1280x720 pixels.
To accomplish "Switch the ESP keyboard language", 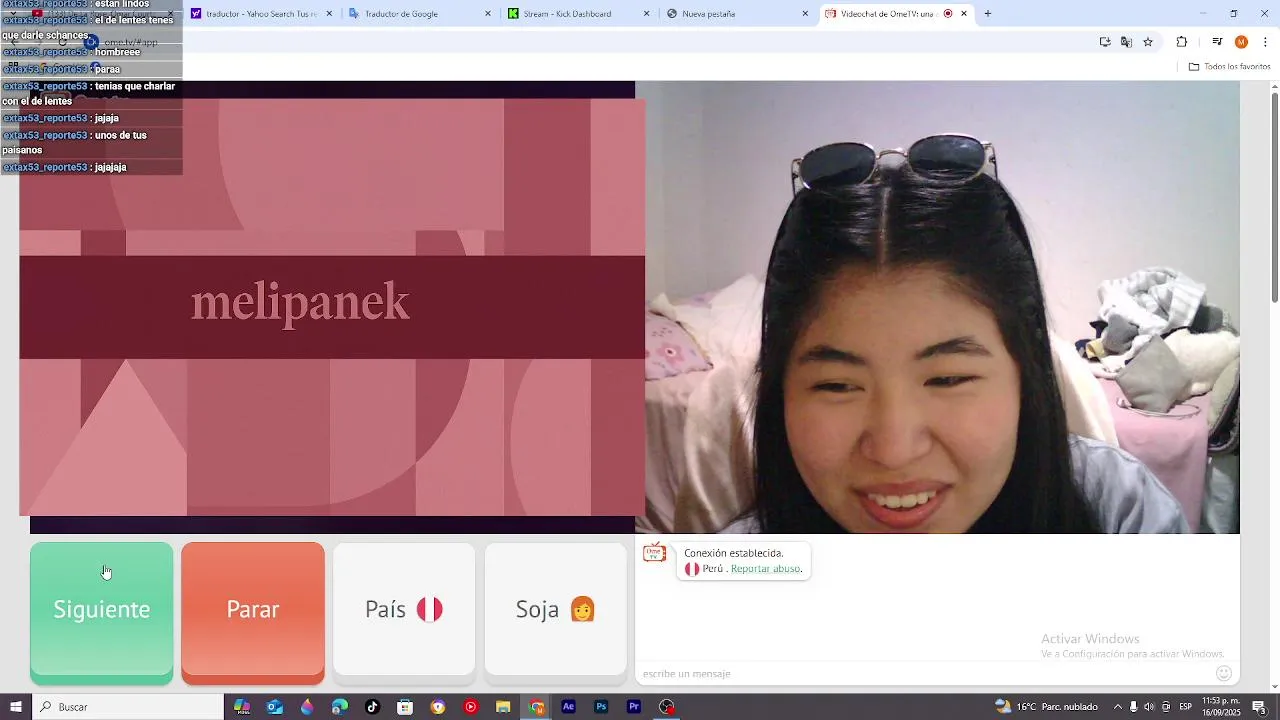I will click(1186, 707).
